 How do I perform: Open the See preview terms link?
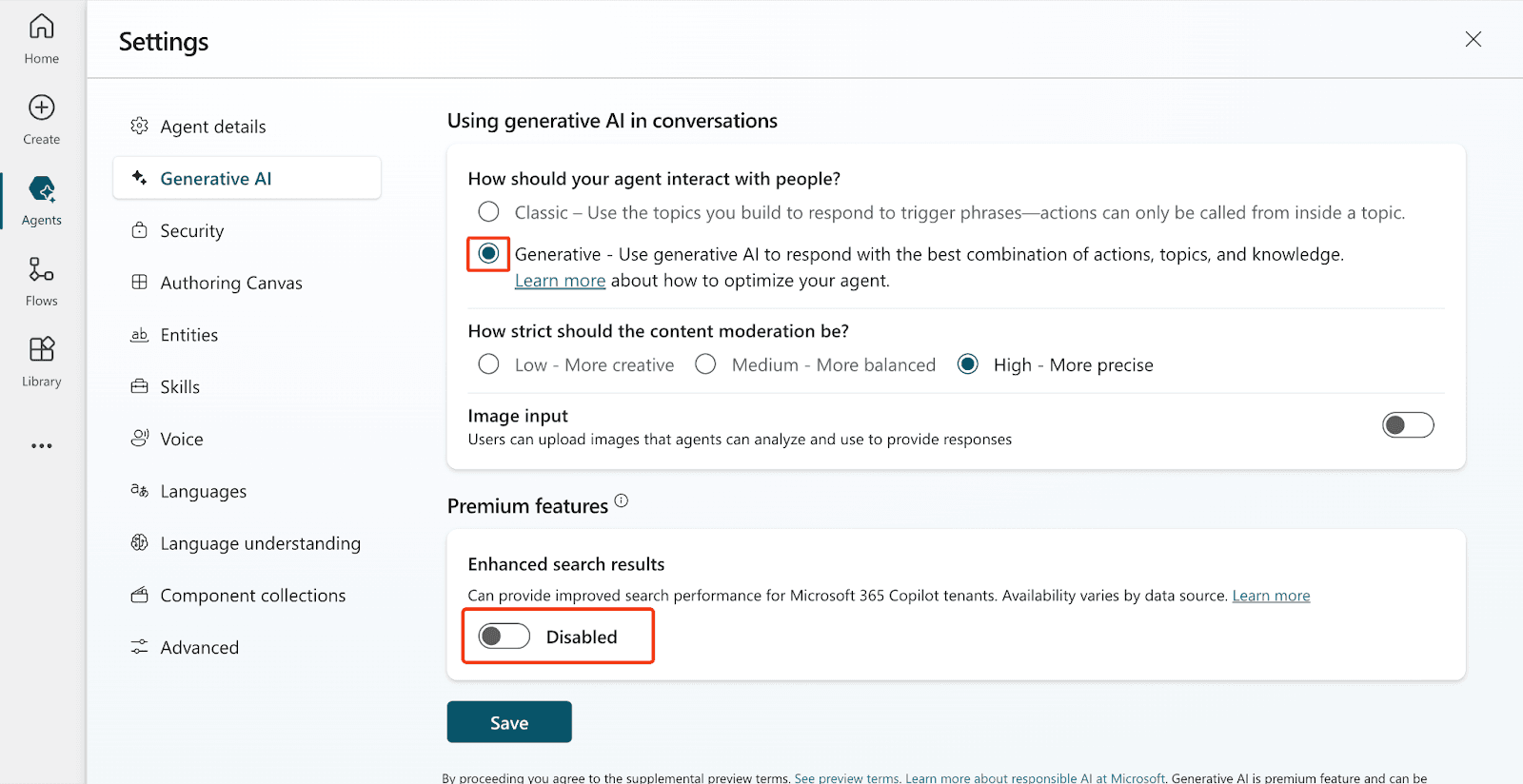click(x=846, y=778)
